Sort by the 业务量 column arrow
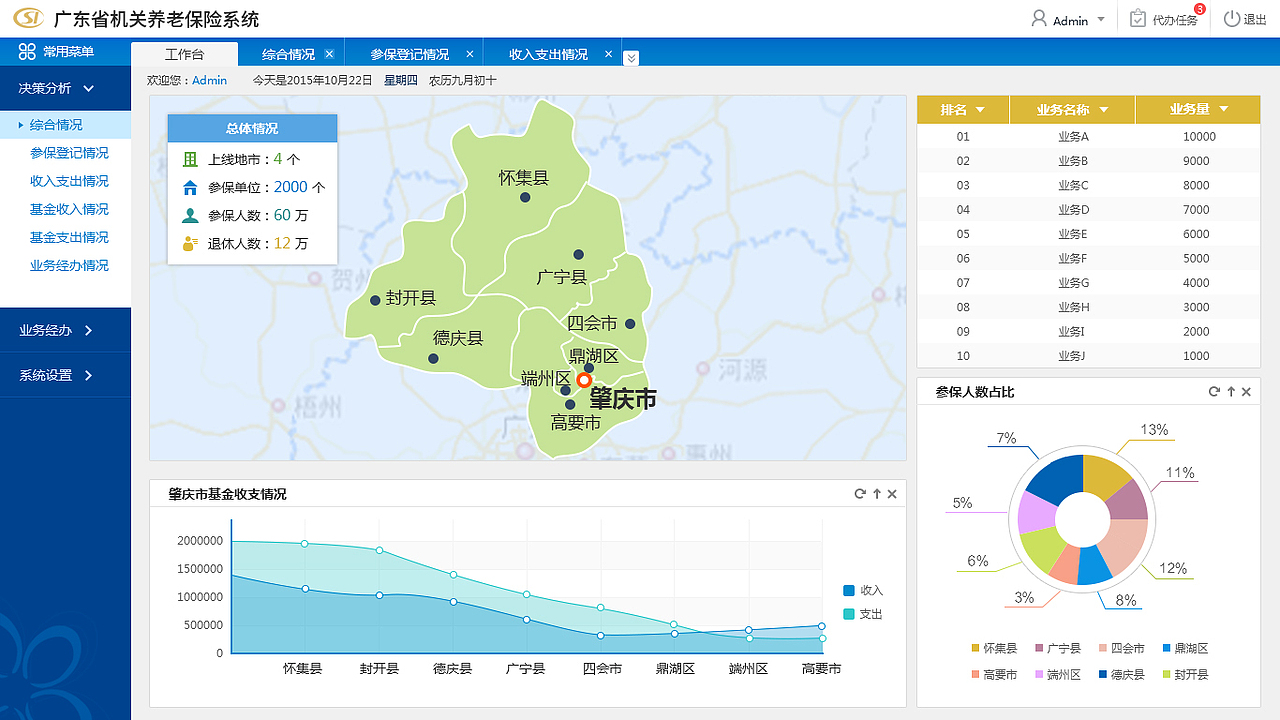 point(1224,110)
